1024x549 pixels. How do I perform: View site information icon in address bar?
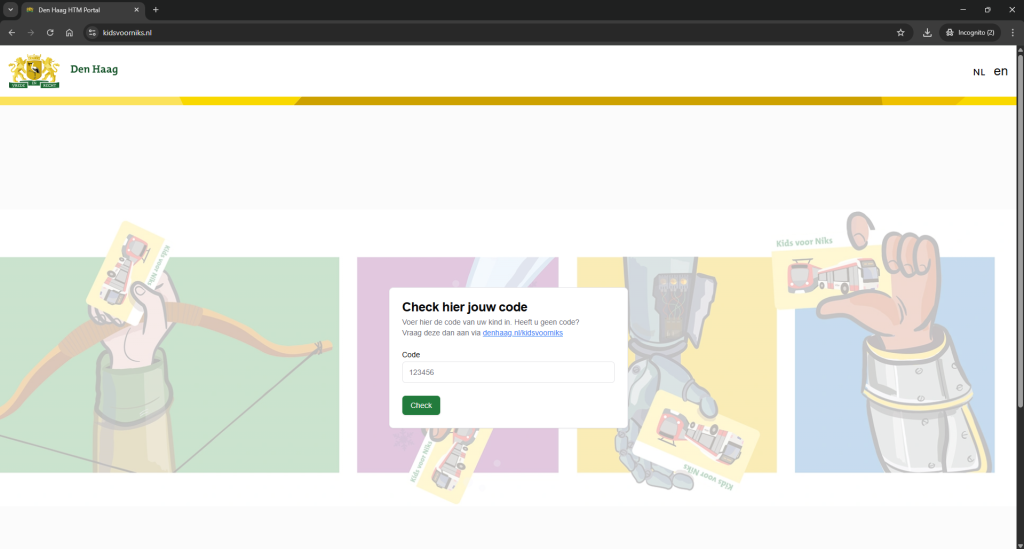[92, 32]
